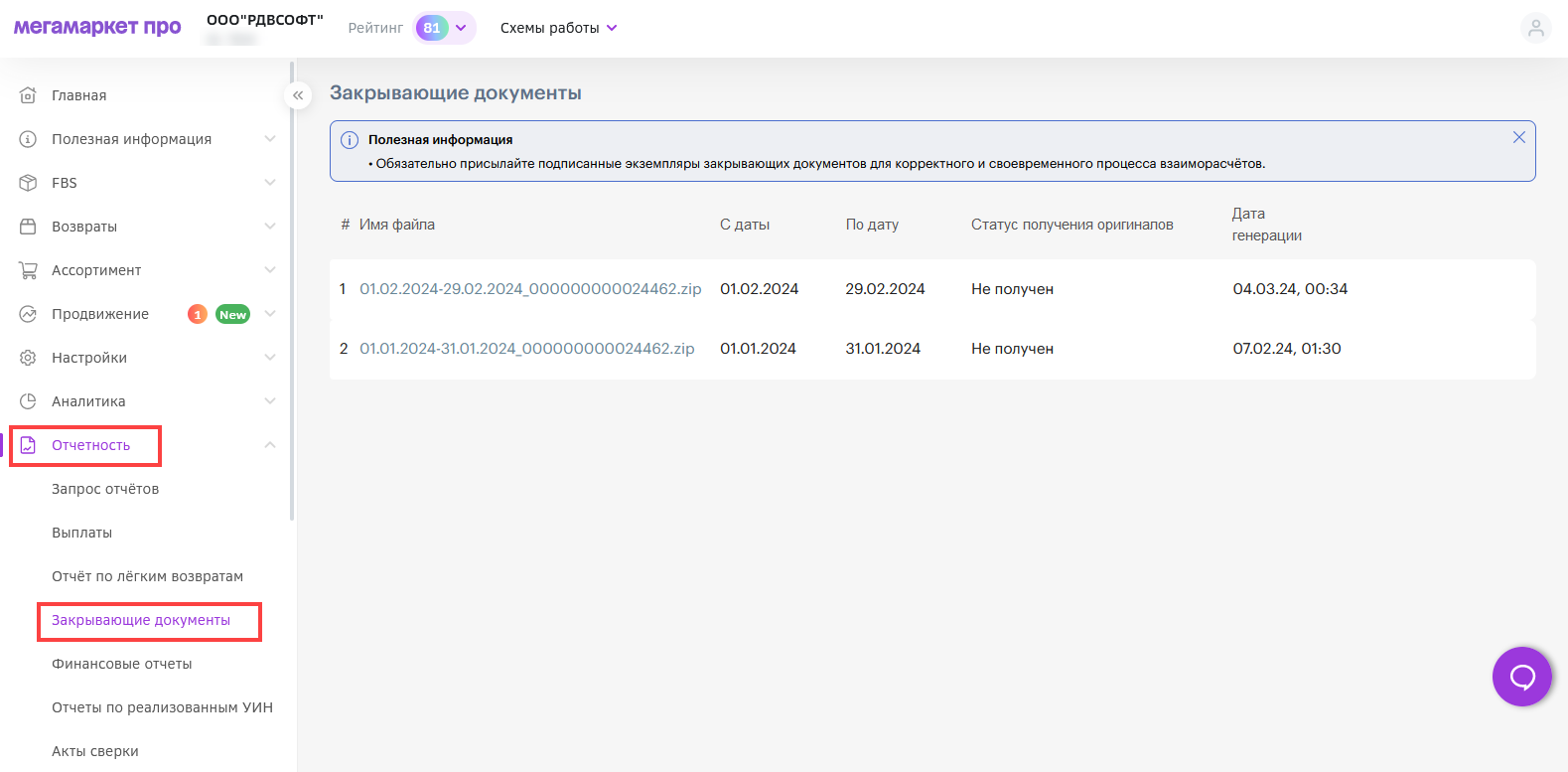Click the promotion icon beside Продвижение
This screenshot has width=1568, height=772.
tap(28, 314)
